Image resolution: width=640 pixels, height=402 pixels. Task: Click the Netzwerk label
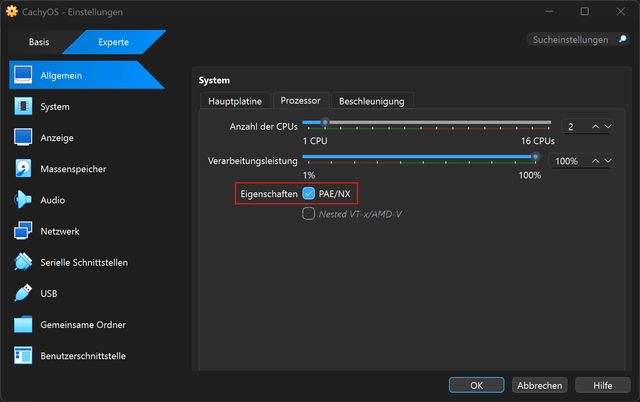coord(60,231)
